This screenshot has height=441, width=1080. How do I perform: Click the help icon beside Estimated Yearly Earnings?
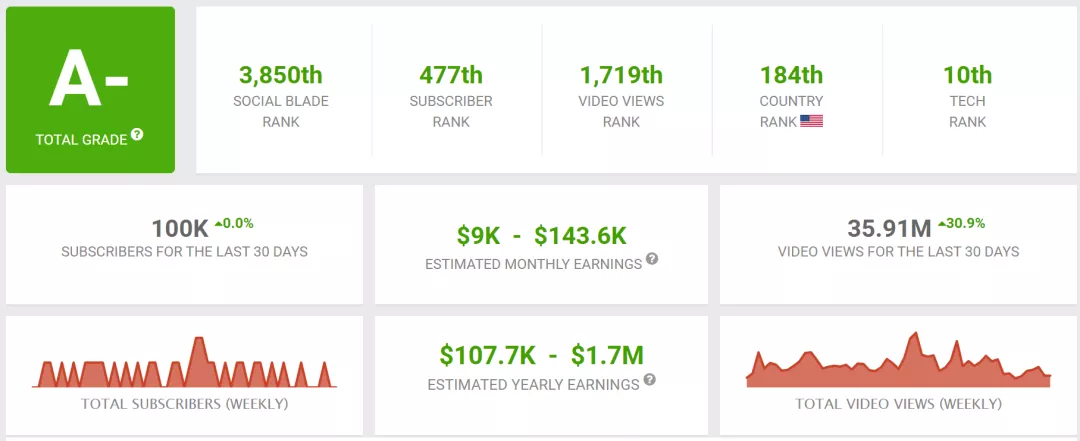(x=650, y=380)
